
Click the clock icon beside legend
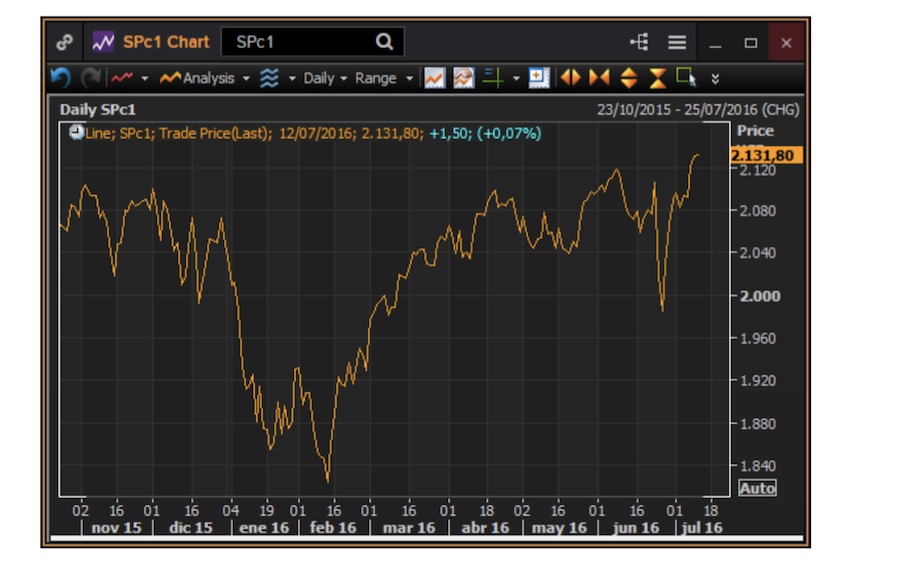point(76,132)
